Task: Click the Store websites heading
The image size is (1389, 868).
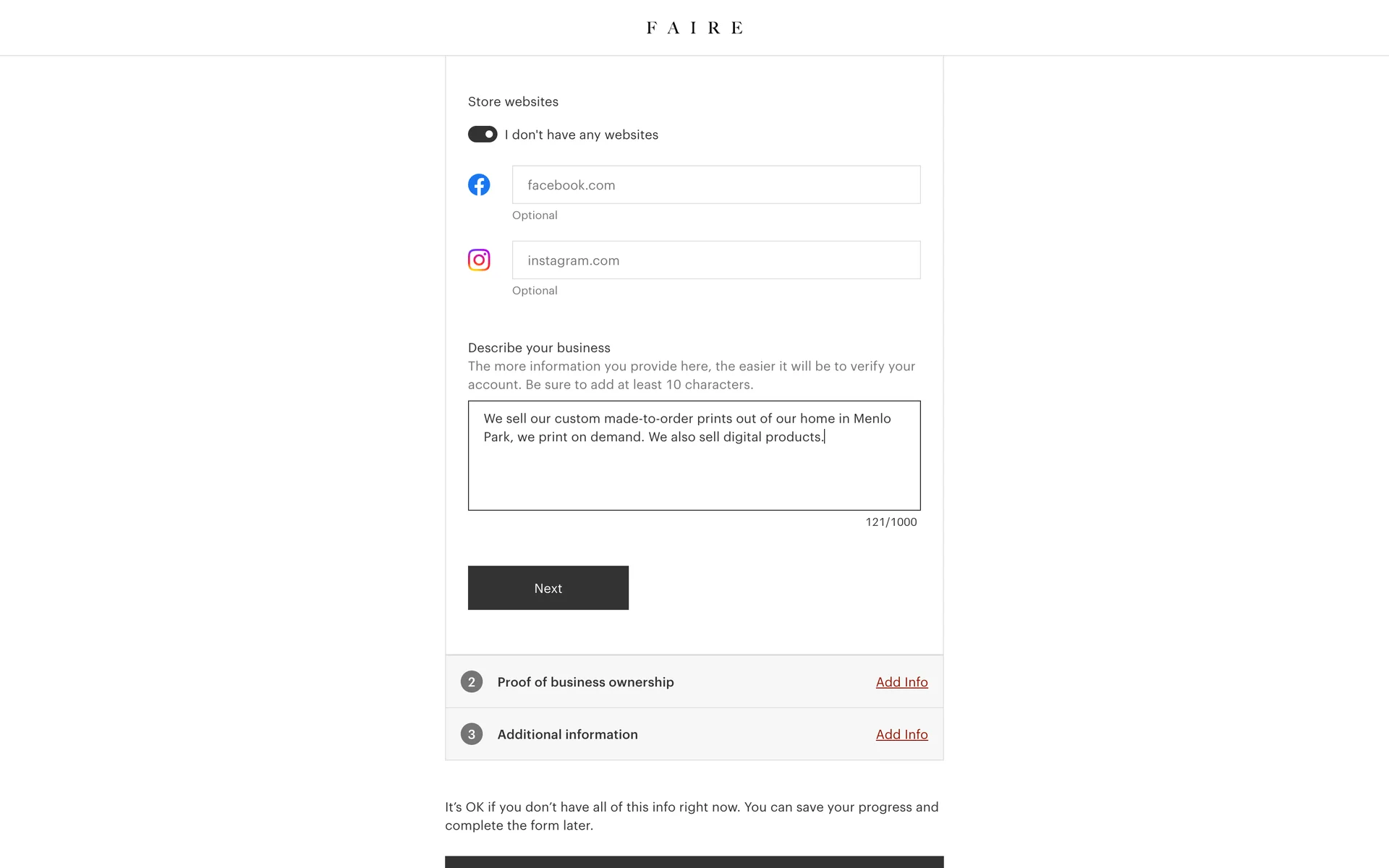Action: coord(513,102)
